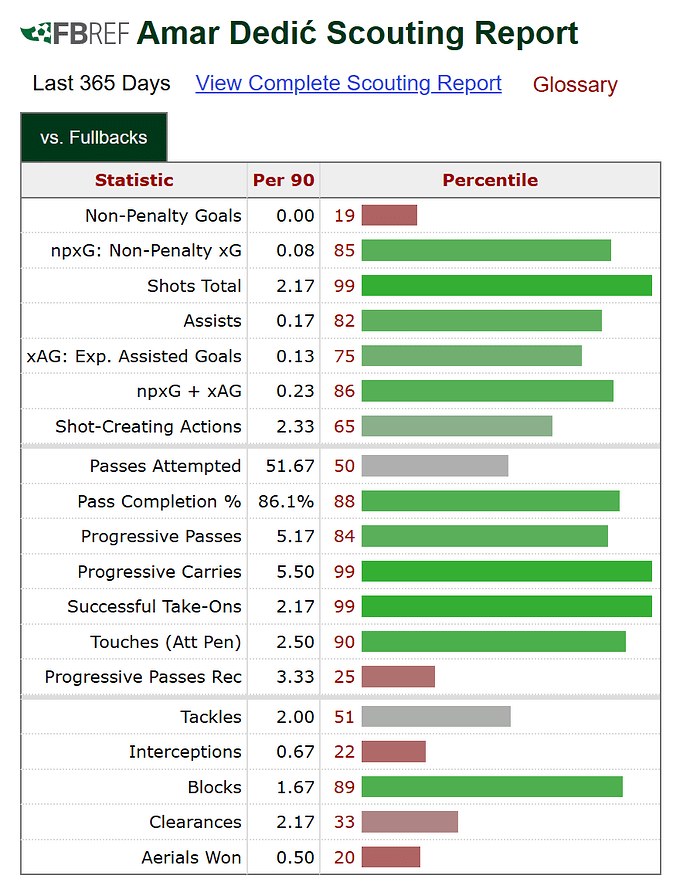Click the Statistic column header
690x889 pixels.
pyautogui.click(x=134, y=180)
